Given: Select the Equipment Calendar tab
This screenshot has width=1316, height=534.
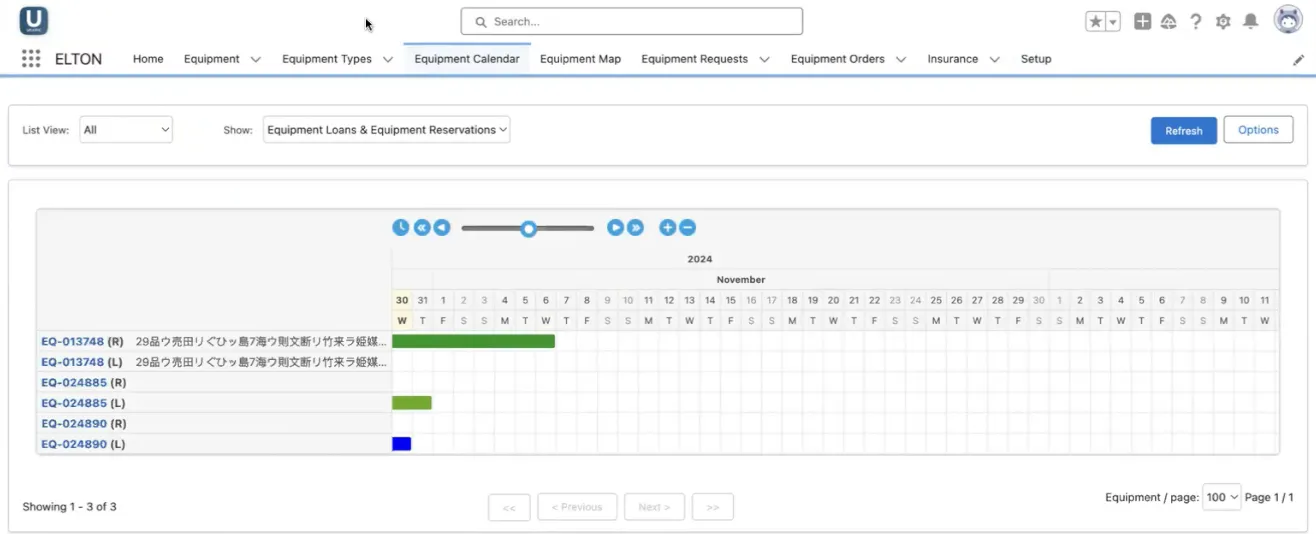Looking at the screenshot, I should click(467, 59).
